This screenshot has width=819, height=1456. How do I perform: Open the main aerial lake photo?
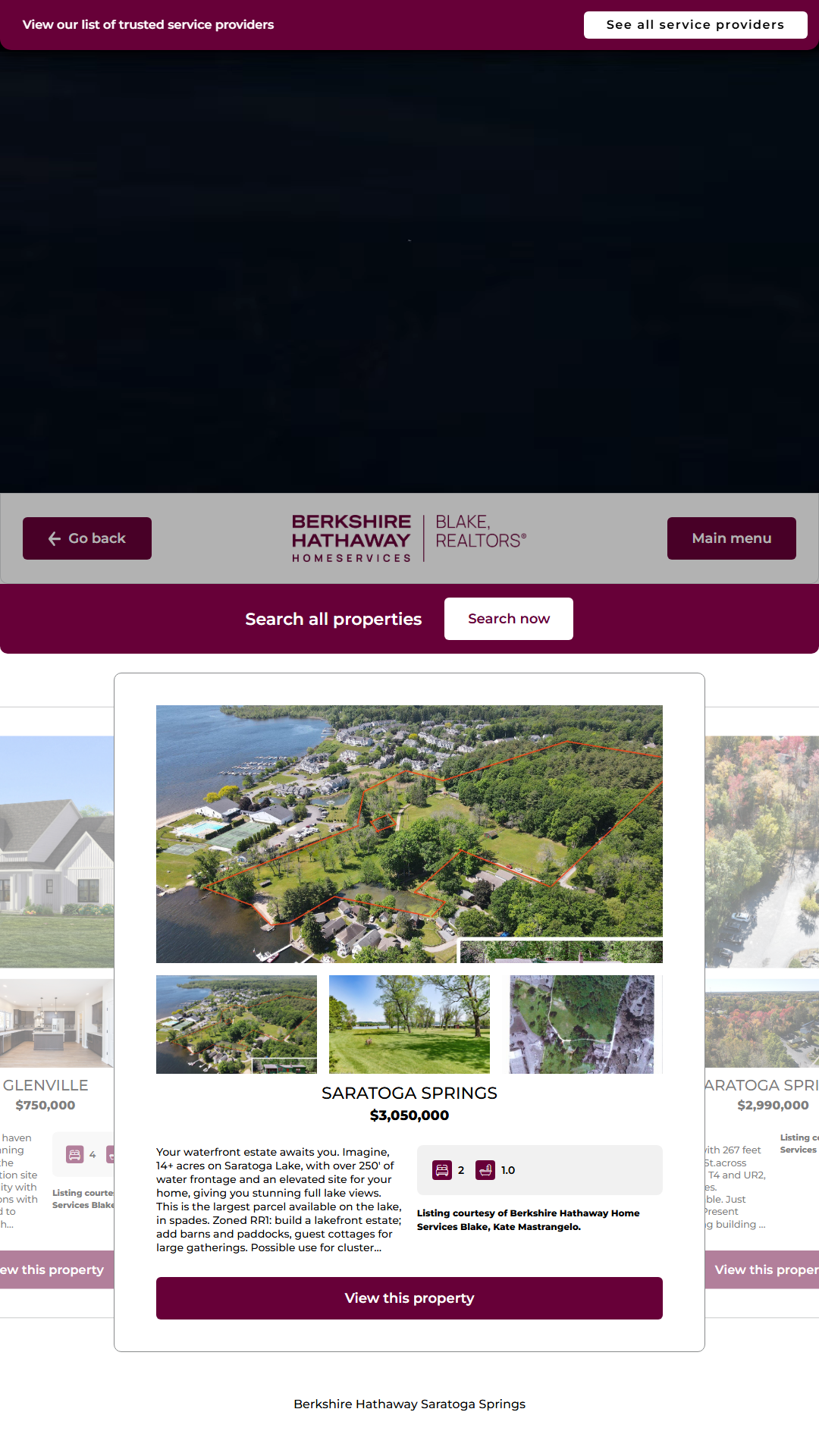[x=409, y=834]
